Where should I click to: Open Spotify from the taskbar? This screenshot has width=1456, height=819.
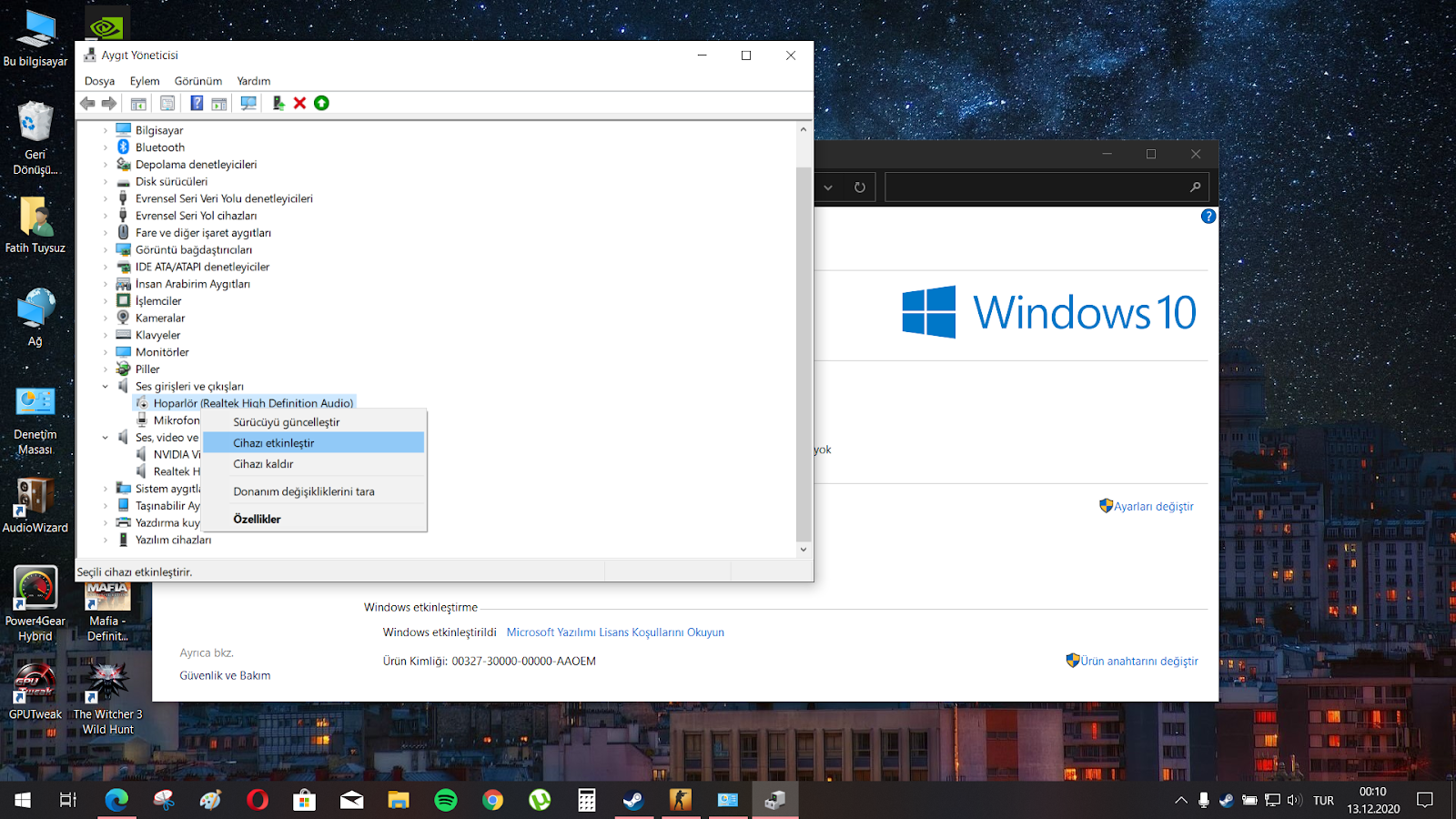click(446, 800)
